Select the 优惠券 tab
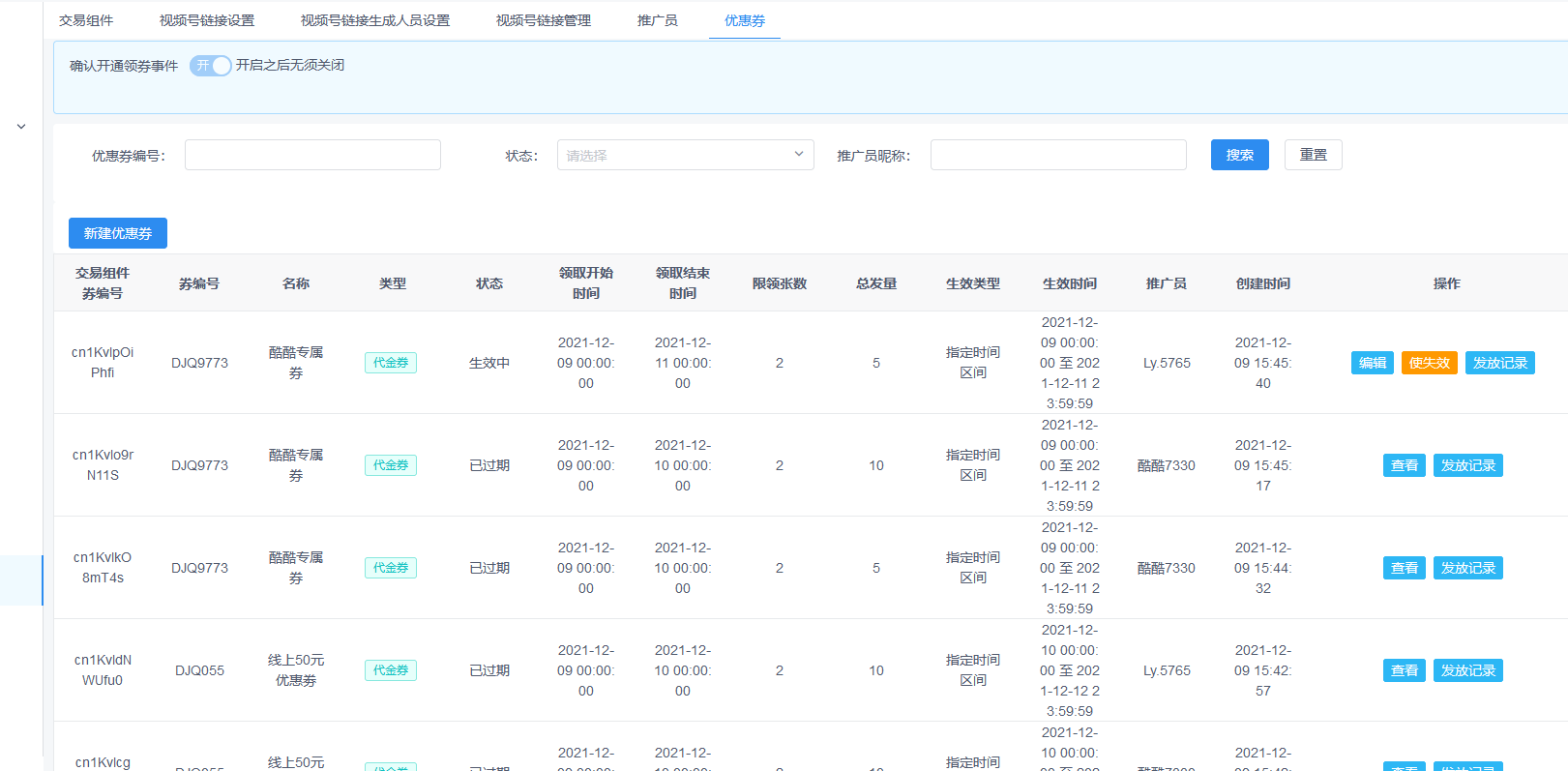 745,20
